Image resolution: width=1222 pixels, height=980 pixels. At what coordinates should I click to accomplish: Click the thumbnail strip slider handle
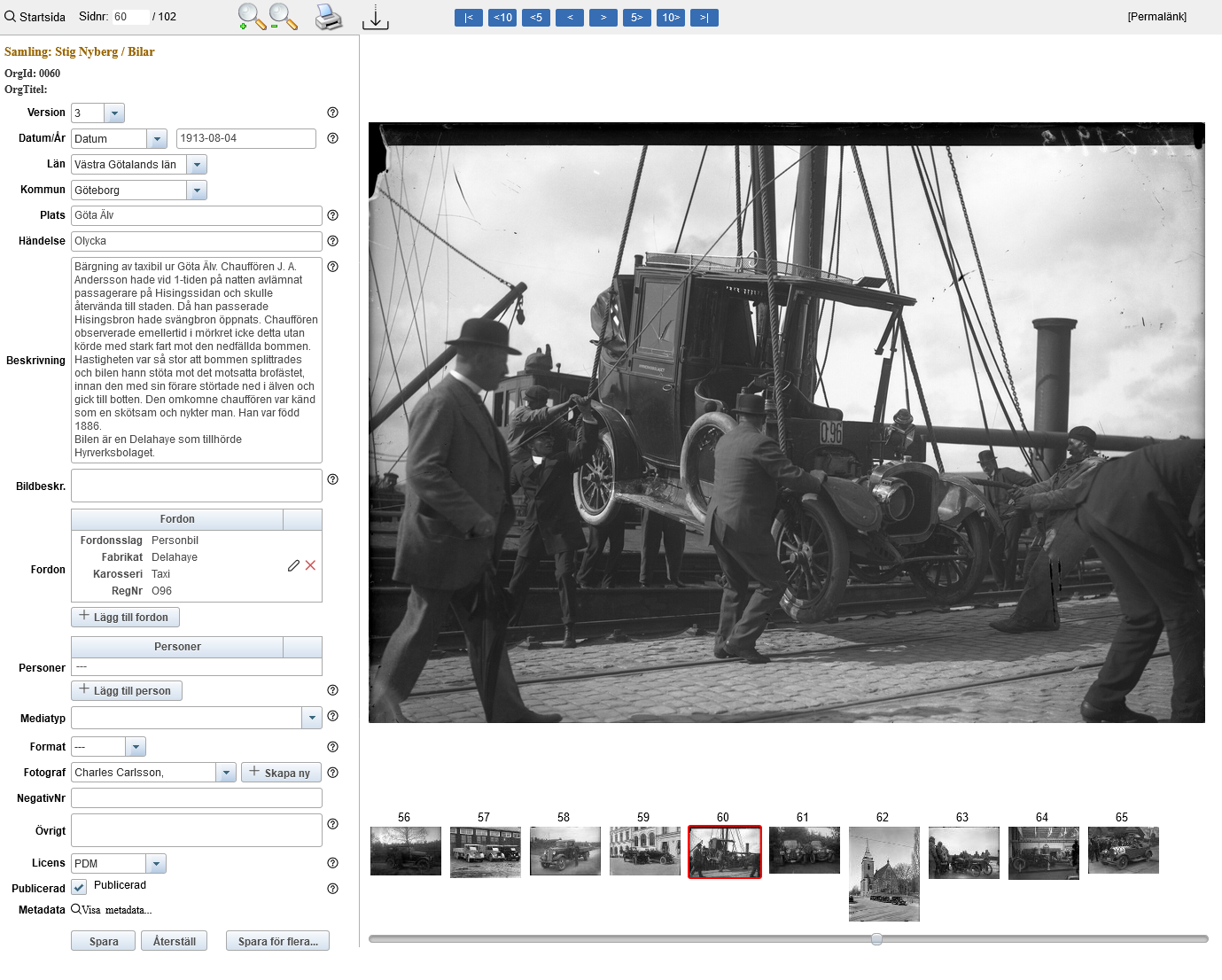point(876,939)
